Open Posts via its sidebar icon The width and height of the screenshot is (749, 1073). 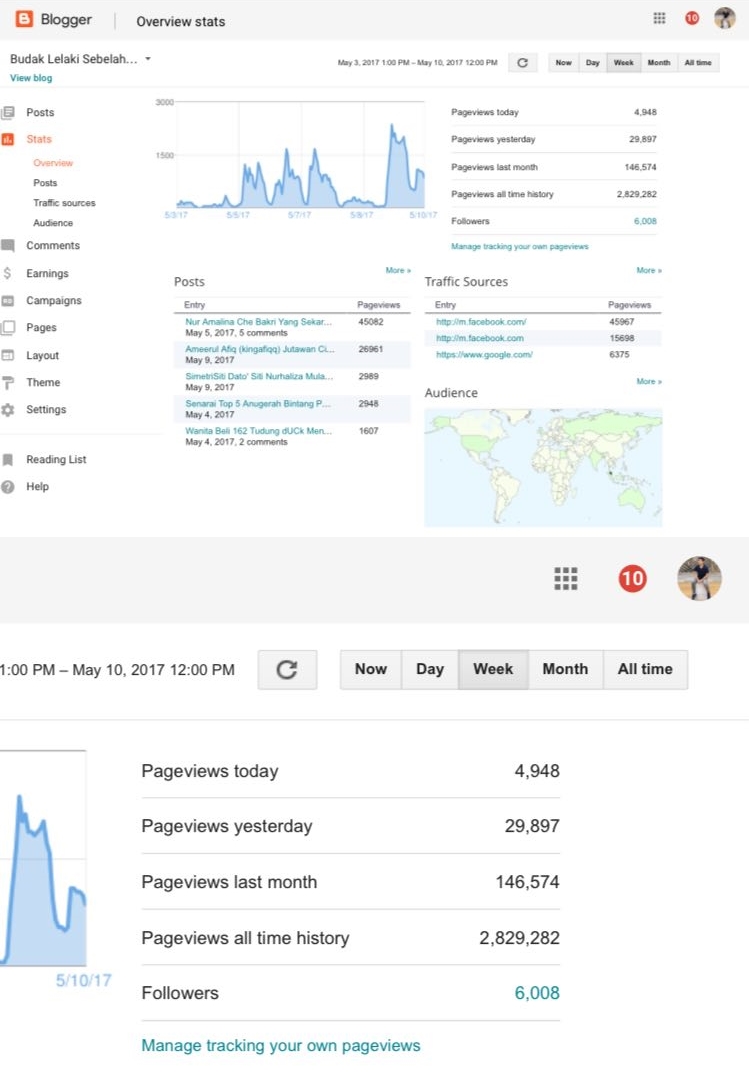[x=8, y=112]
